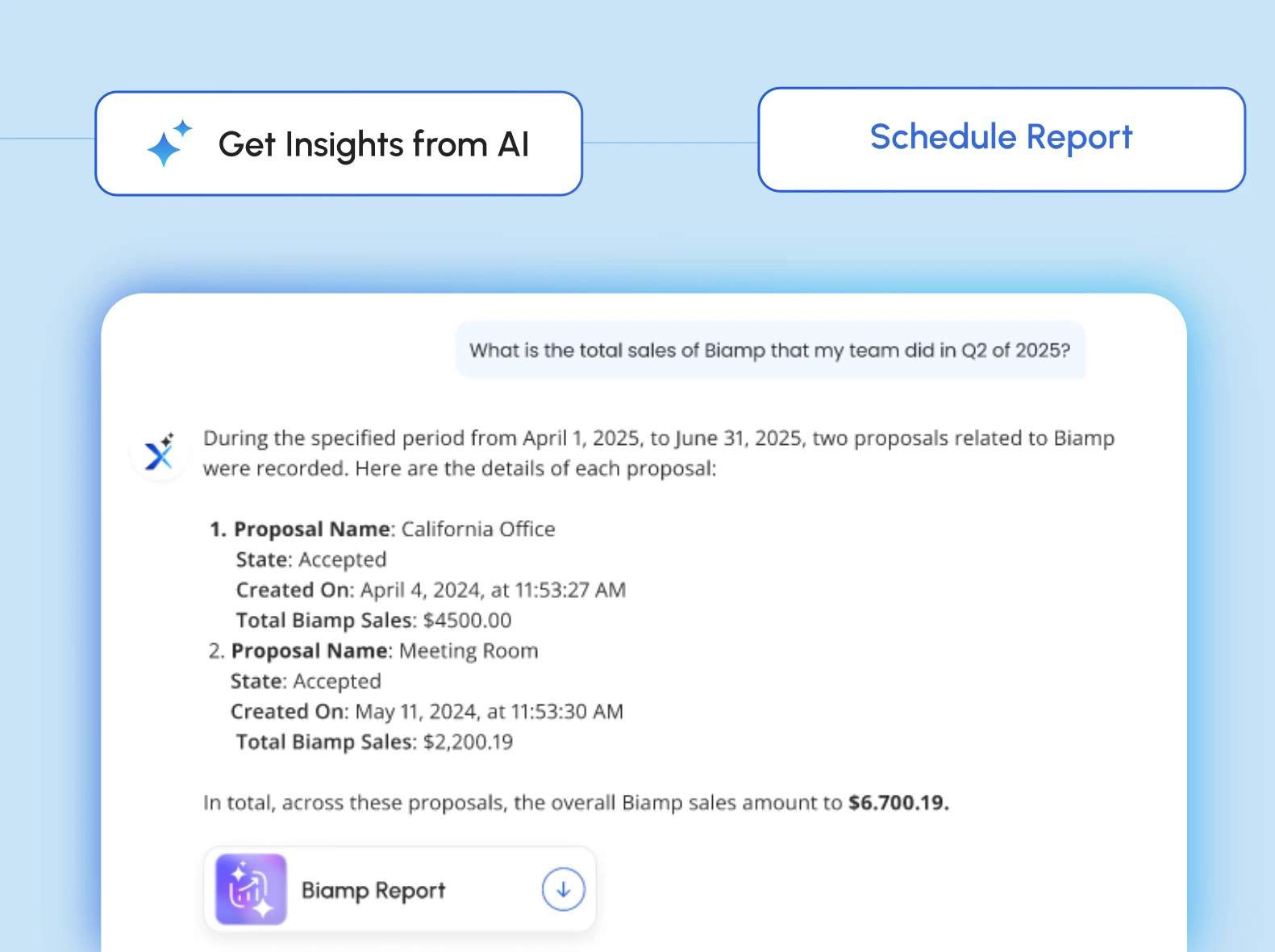Click the blue sparkle AI icon
The width and height of the screenshot is (1275, 952).
(x=169, y=143)
